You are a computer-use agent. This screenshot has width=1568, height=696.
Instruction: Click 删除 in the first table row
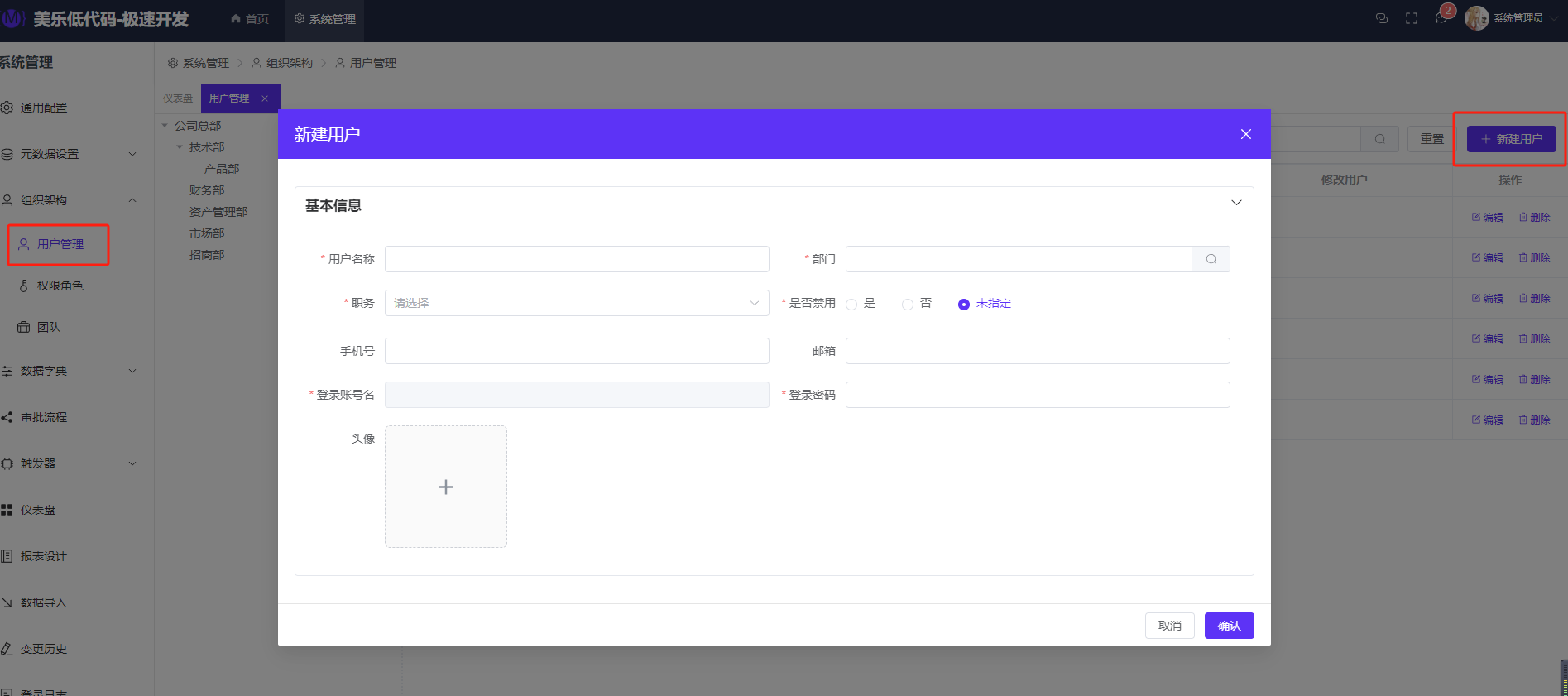(x=1534, y=217)
